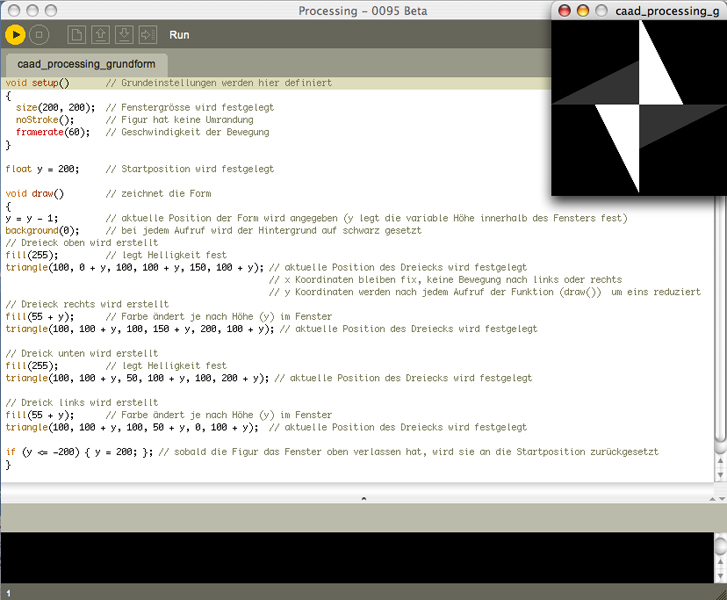Stop the running sketch

coord(39,35)
